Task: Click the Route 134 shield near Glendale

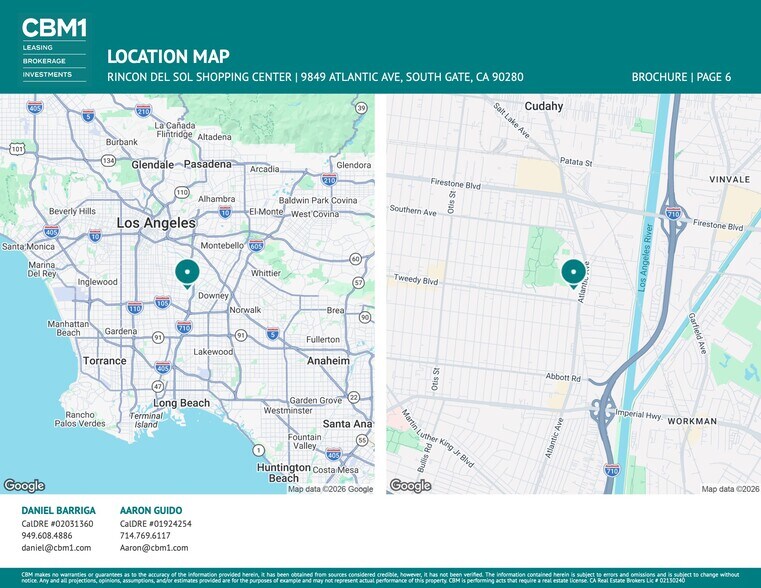Action: (x=108, y=161)
